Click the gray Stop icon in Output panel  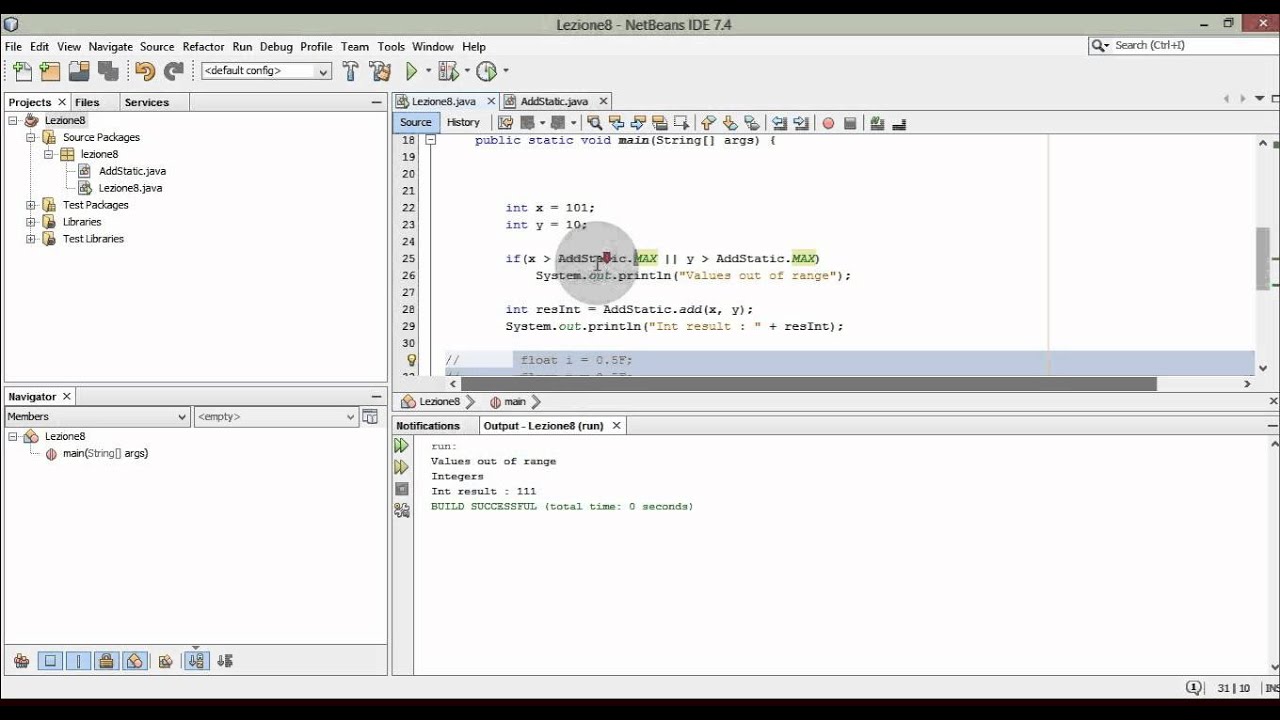(x=402, y=489)
